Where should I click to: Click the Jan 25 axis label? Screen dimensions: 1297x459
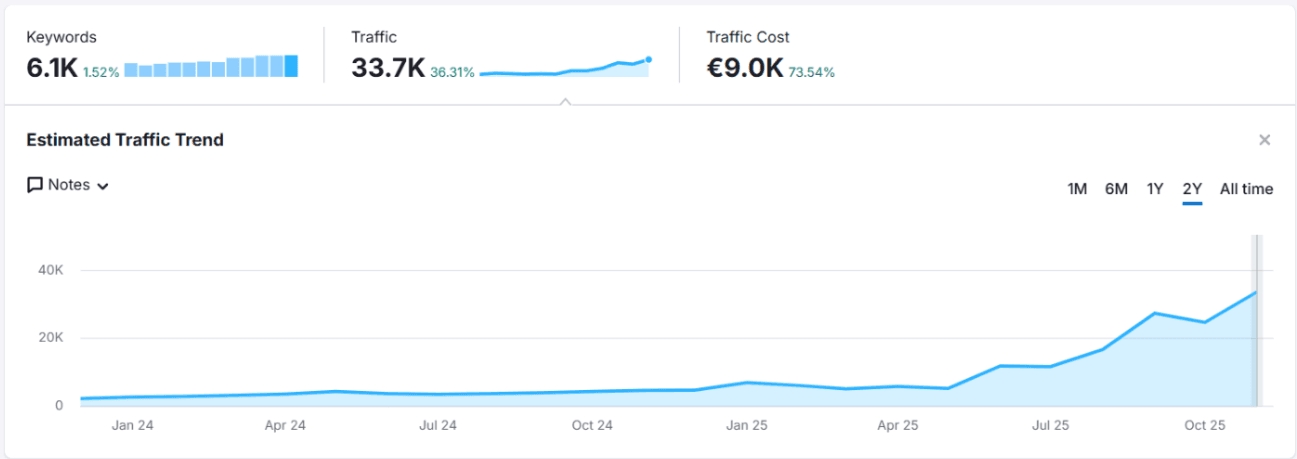(x=747, y=425)
